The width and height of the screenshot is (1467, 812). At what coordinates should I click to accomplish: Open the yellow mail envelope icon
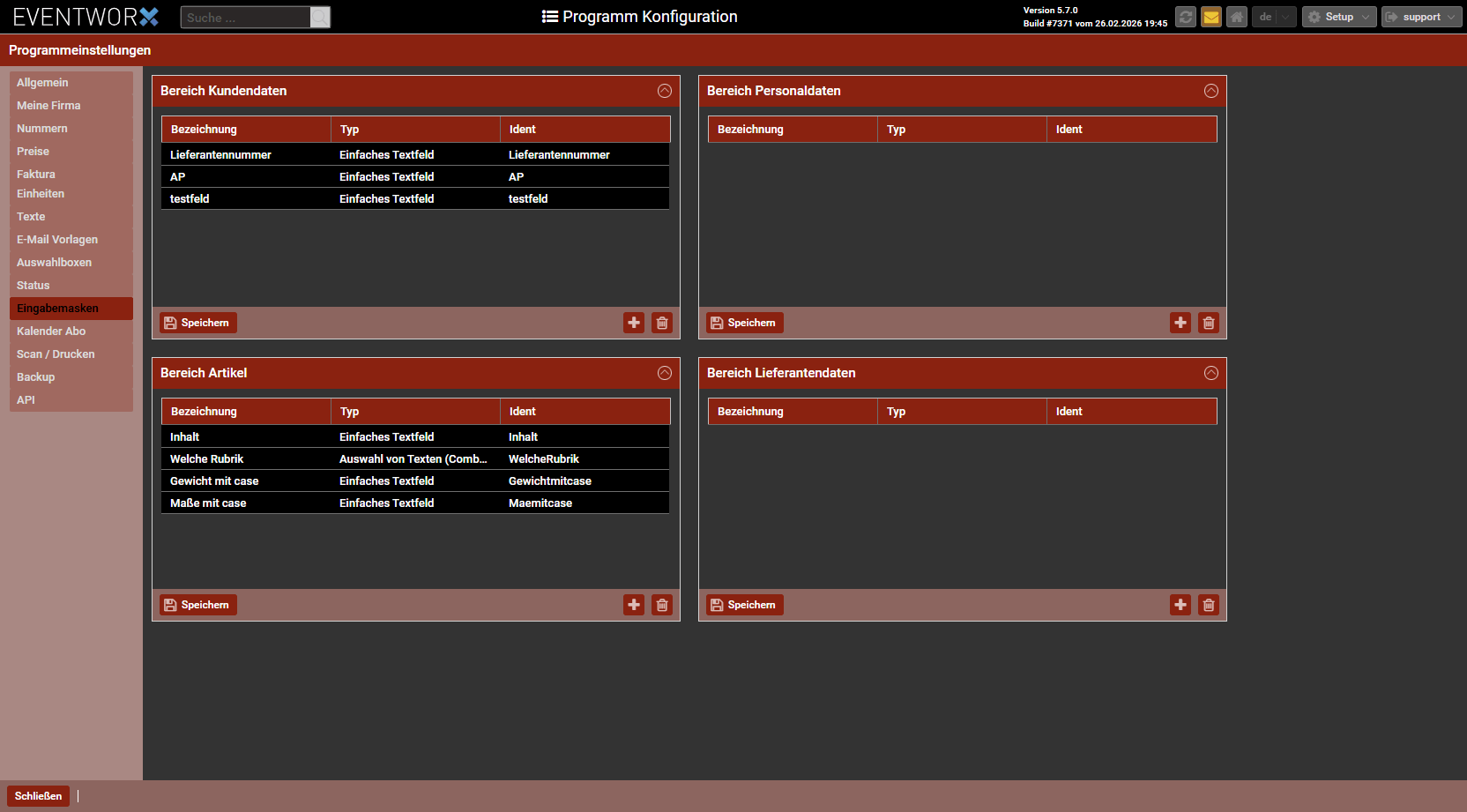tap(1211, 17)
